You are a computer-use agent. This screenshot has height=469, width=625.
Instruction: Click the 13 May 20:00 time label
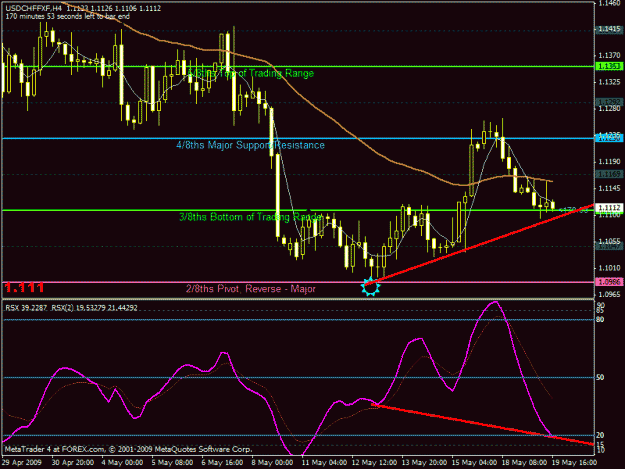pyautogui.click(x=424, y=463)
